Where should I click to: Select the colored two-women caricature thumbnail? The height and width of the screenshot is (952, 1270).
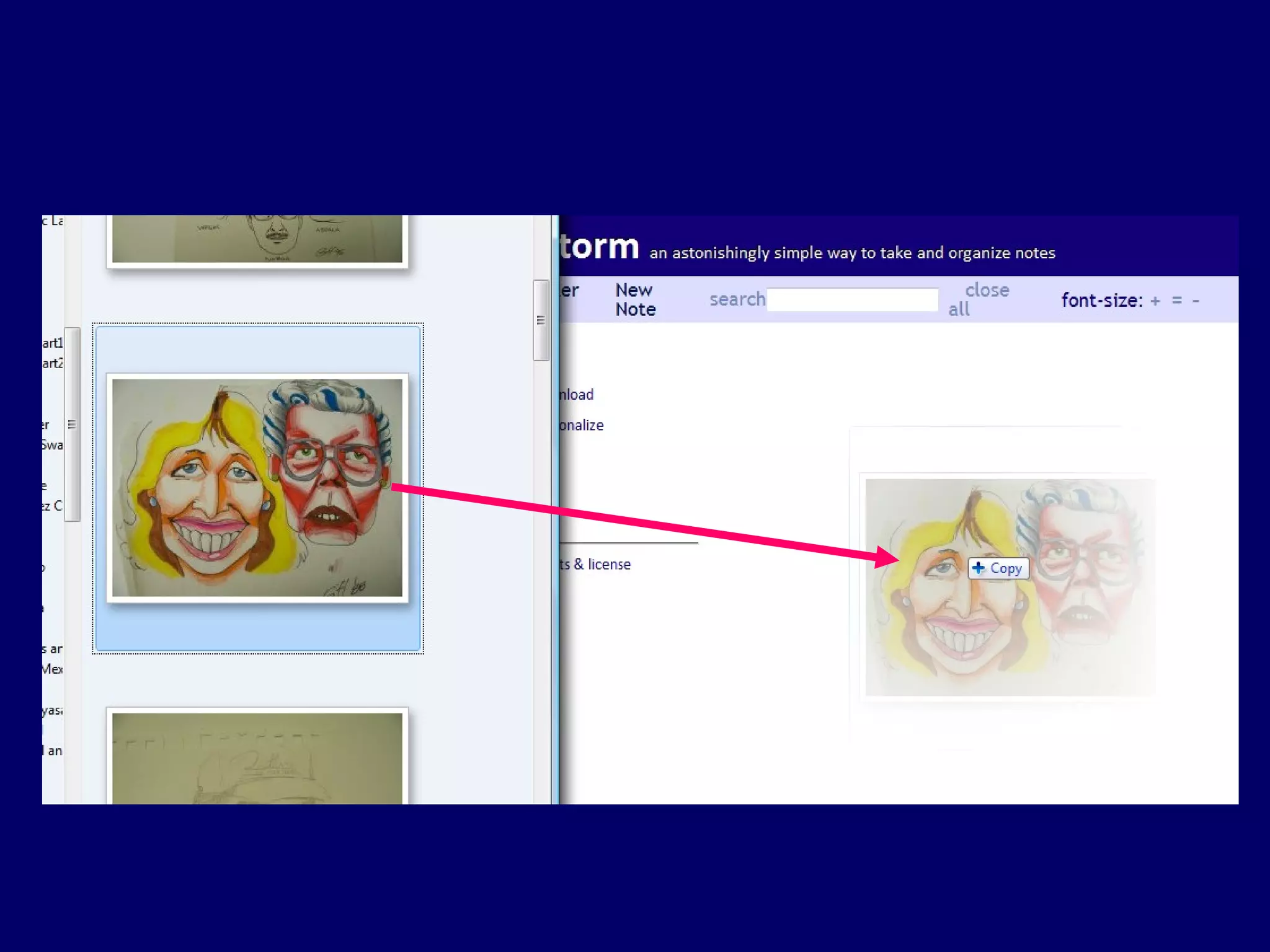point(257,488)
